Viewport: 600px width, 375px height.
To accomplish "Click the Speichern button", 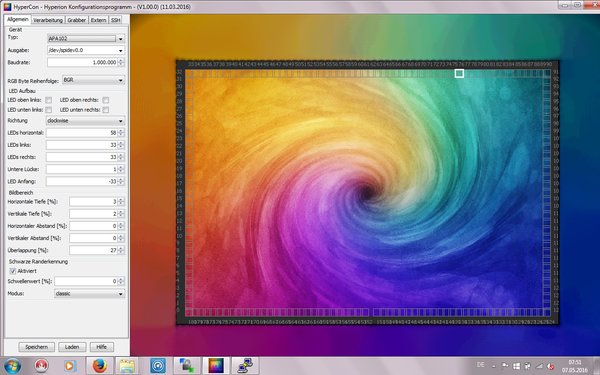I will point(36,347).
